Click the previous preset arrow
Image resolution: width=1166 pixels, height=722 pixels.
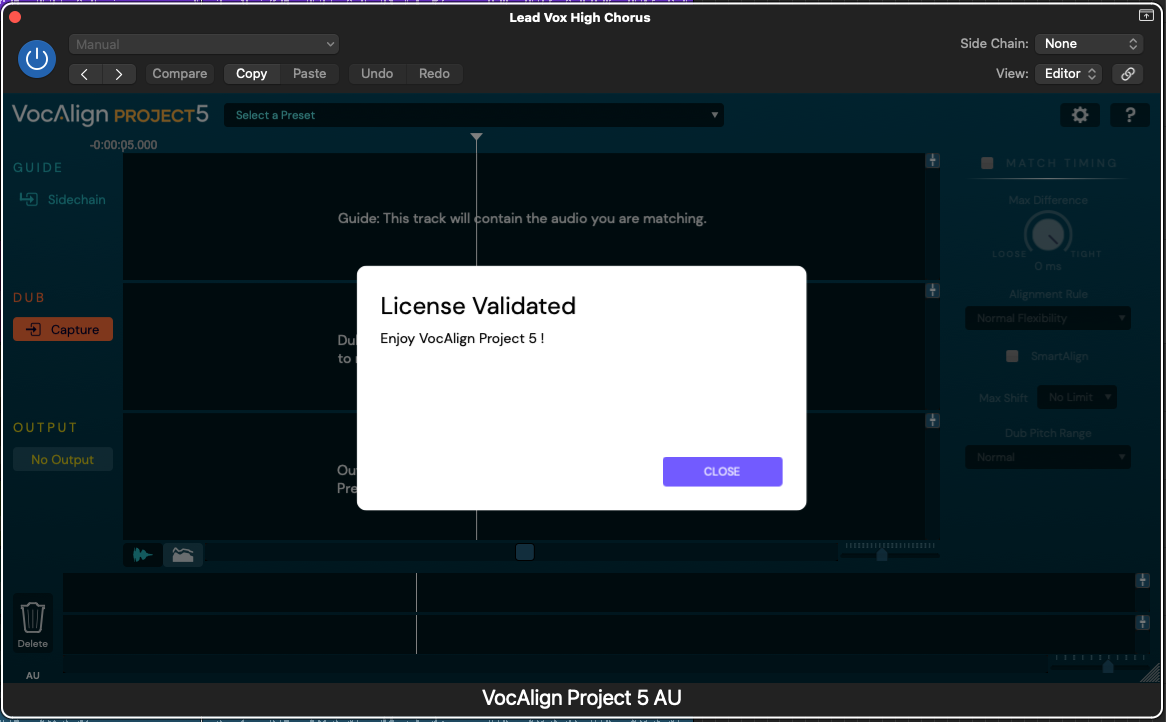[85, 74]
